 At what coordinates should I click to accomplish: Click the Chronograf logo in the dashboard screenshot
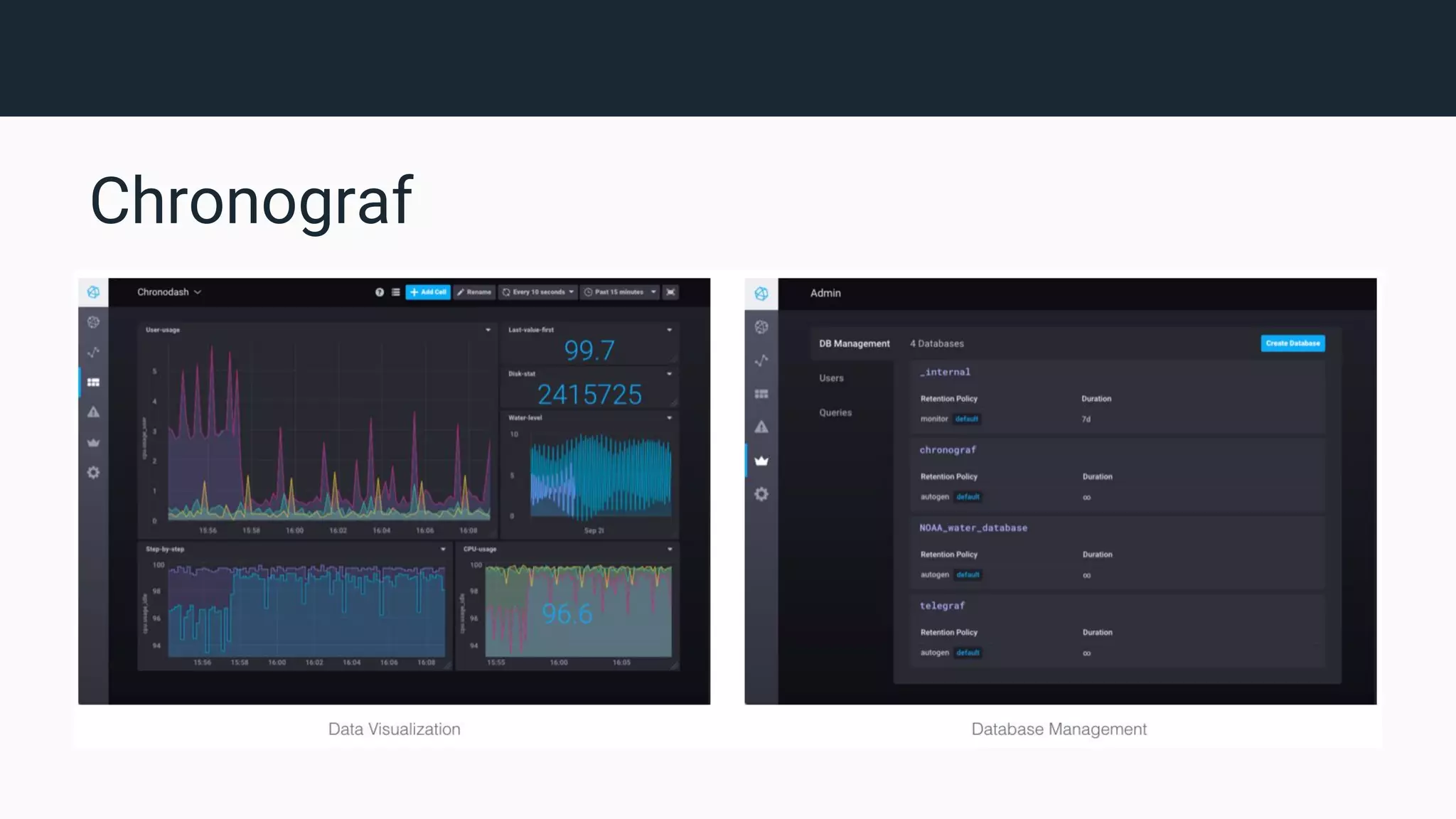93,292
